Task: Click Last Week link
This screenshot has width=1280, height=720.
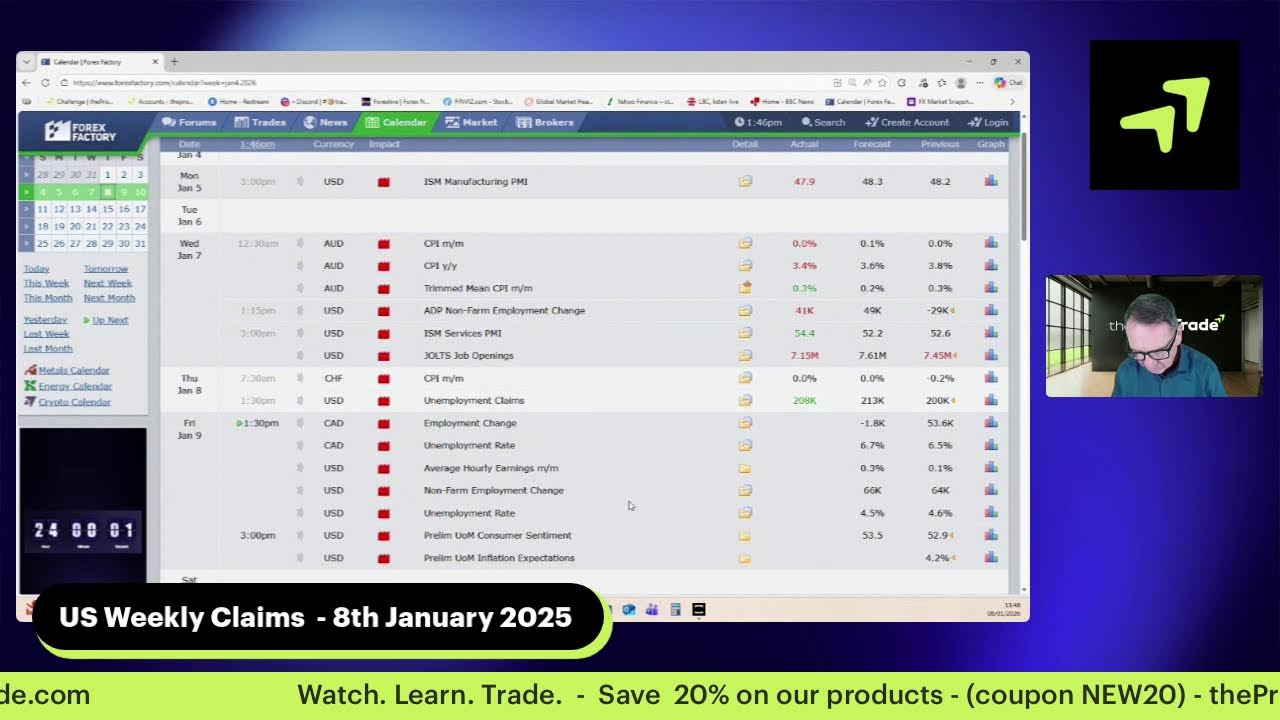Action: pos(46,334)
